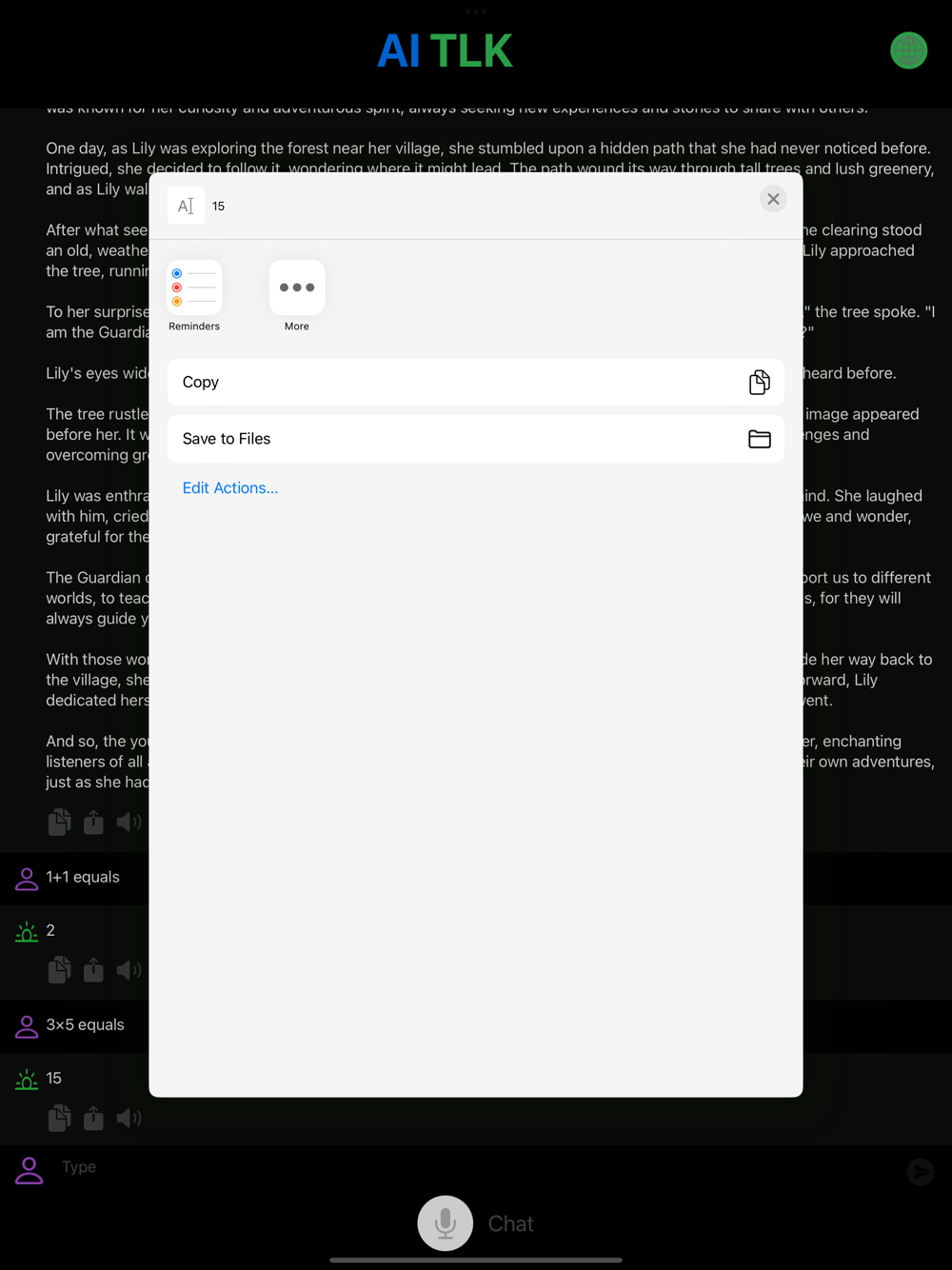Image resolution: width=952 pixels, height=1270 pixels.
Task: Tap the globe language icon
Action: (908, 50)
